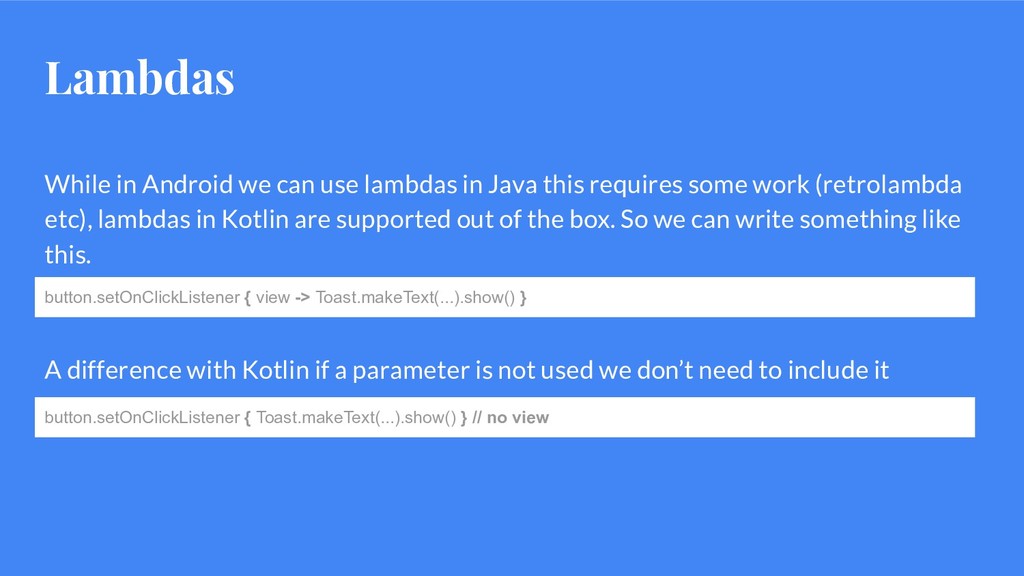Click the word 'retrolambda' in the paragraph
The image size is (1024, 576).
891,185
